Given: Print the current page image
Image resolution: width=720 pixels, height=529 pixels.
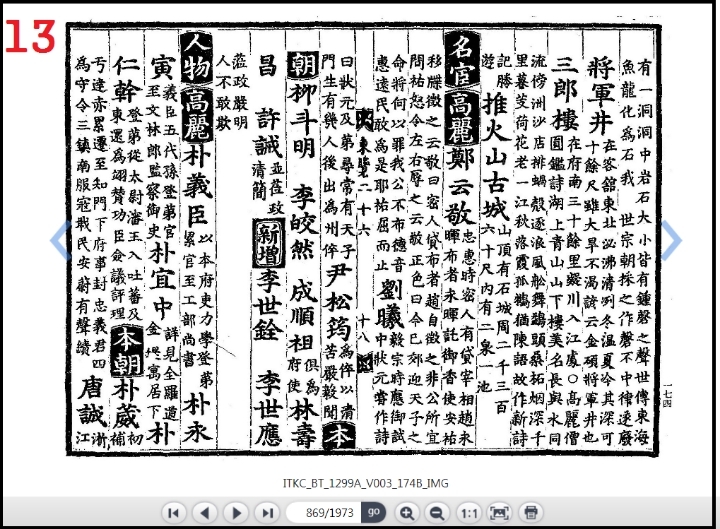Looking at the screenshot, I should [x=531, y=512].
